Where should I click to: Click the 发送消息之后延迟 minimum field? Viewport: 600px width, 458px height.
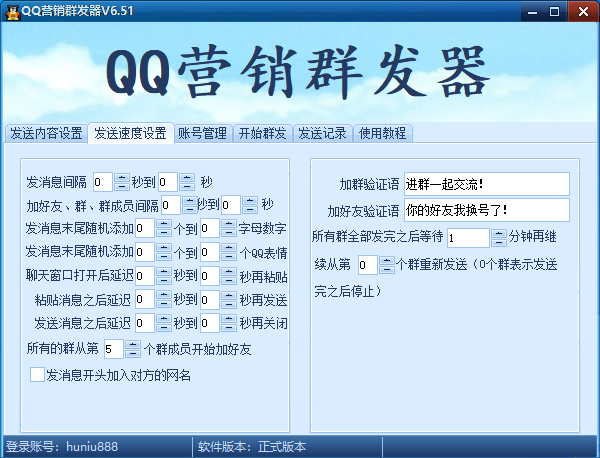tap(145, 323)
